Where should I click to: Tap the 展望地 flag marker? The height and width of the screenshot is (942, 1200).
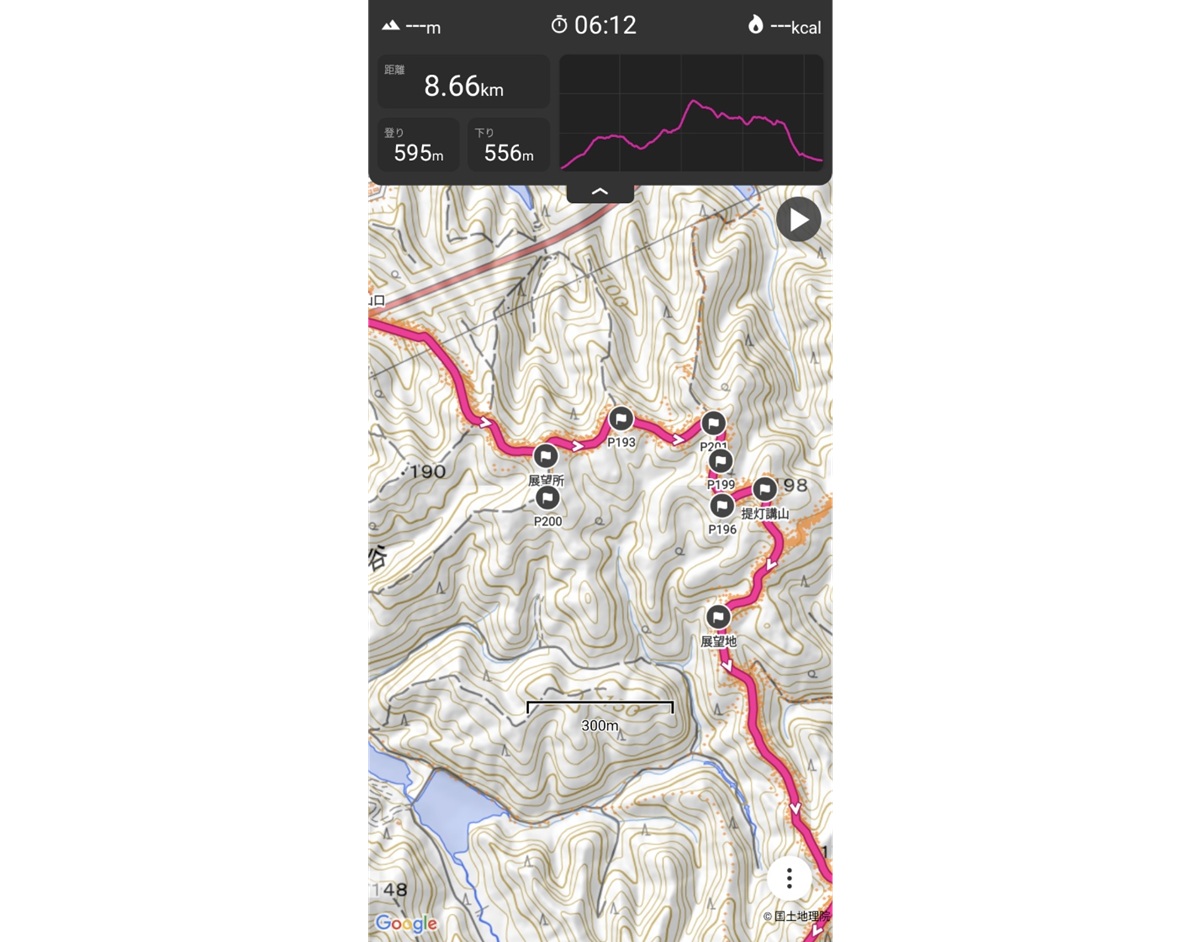point(718,617)
